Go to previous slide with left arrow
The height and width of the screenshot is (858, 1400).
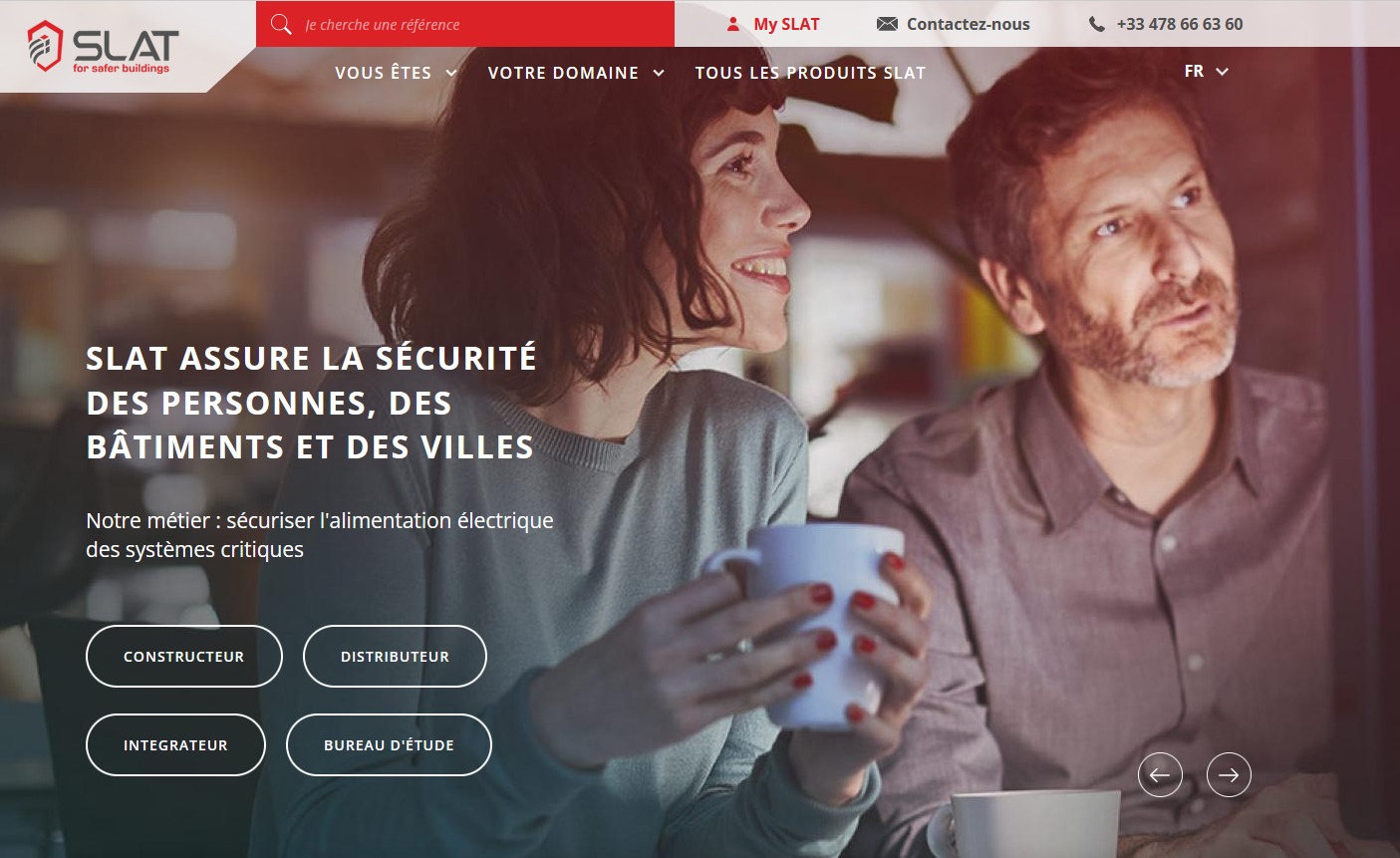click(1160, 774)
